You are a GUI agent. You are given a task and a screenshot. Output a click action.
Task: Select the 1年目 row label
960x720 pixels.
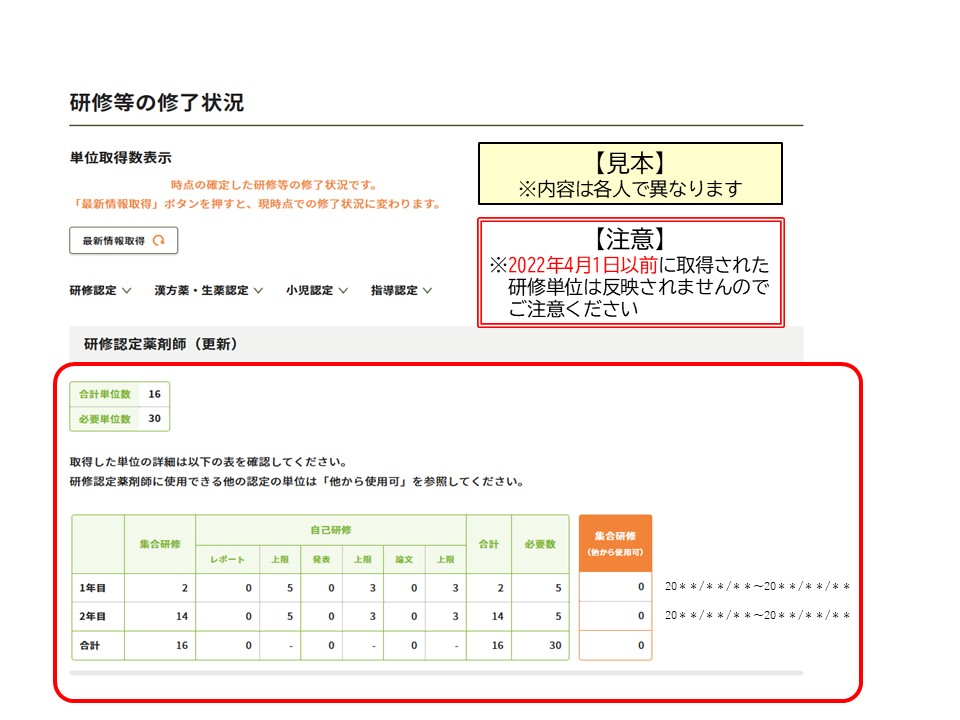(x=97, y=587)
